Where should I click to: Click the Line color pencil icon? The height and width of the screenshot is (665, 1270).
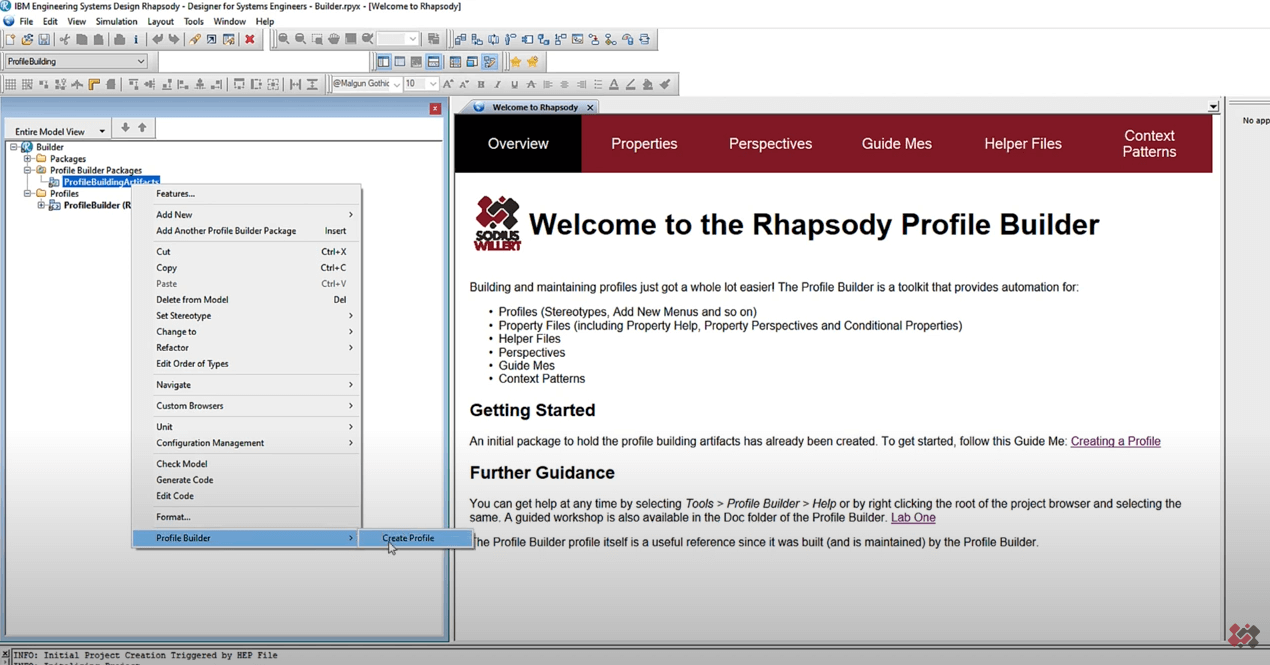click(x=631, y=84)
